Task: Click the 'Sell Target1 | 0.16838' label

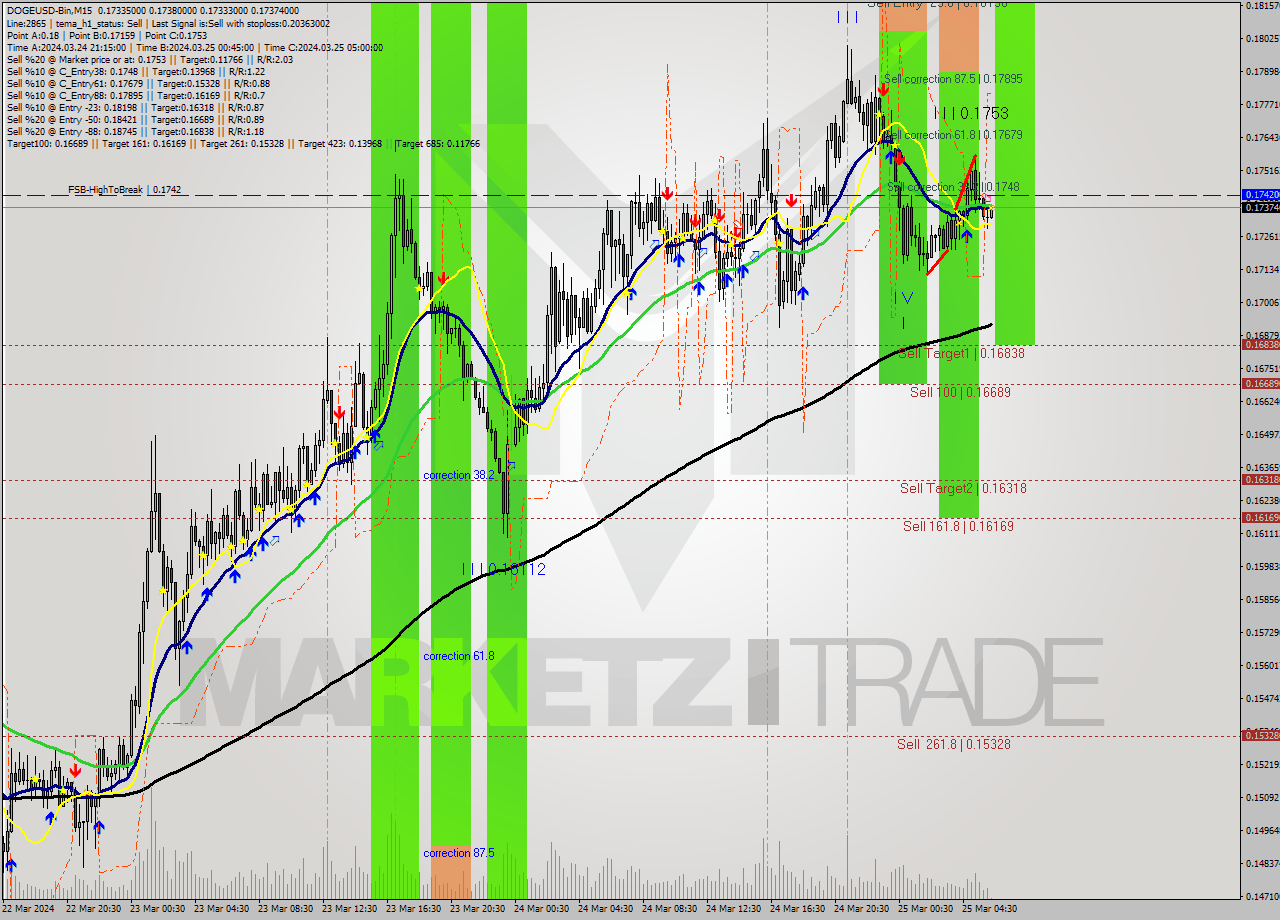Action: point(961,353)
